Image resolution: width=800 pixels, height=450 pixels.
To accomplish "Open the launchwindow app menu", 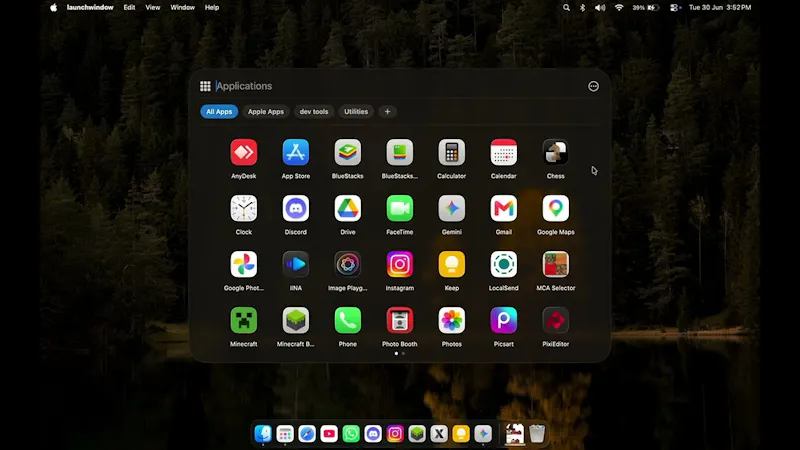I will coord(90,7).
